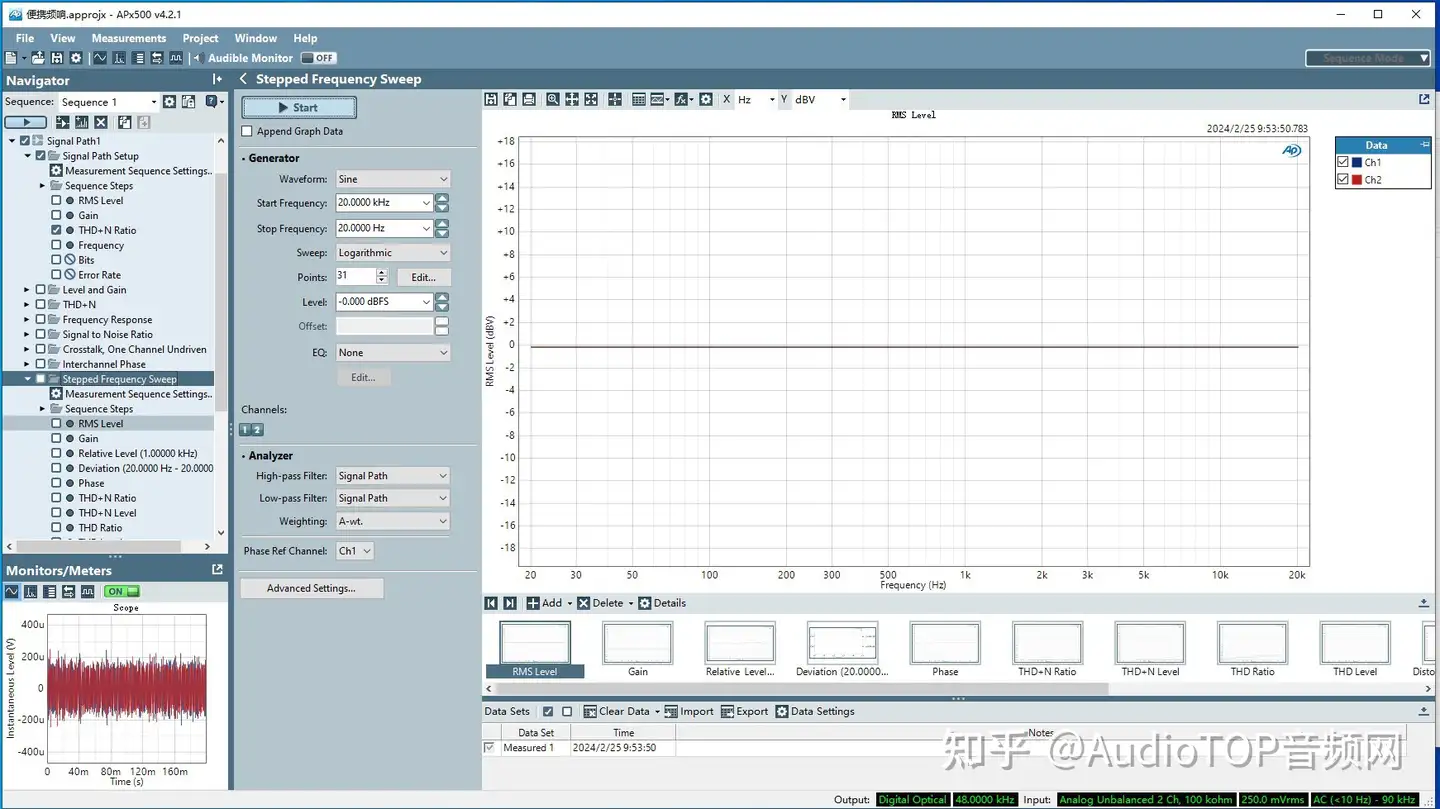The image size is (1440, 809).
Task: Uncheck Signal Path1 checkbox
Action: 25,141
